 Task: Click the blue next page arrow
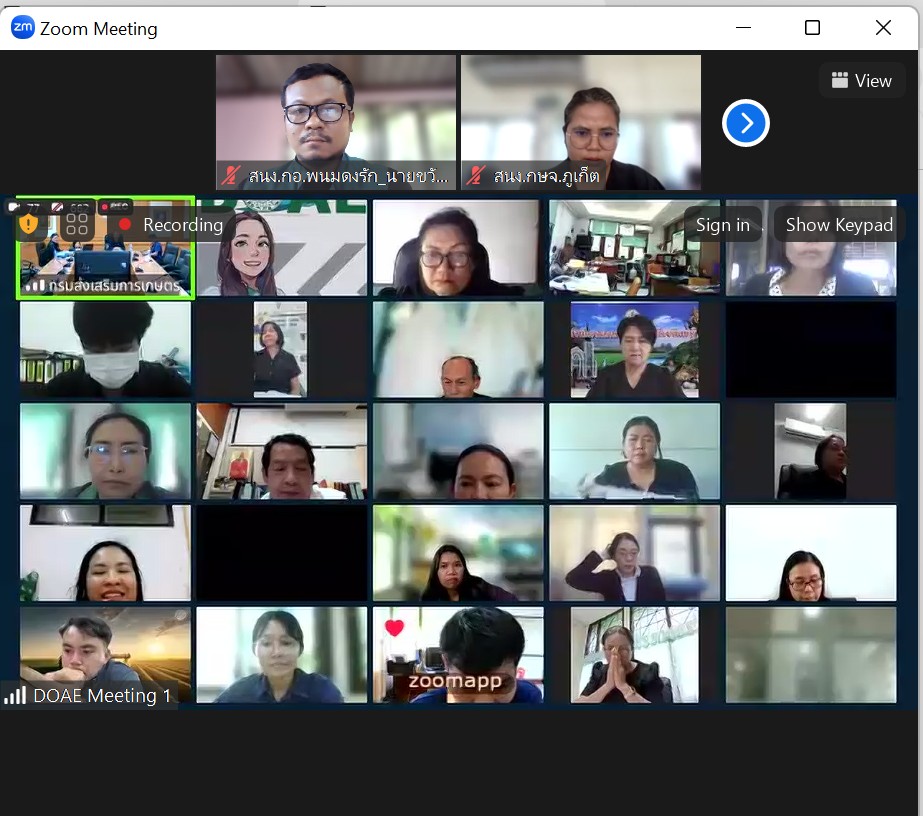tap(745, 123)
